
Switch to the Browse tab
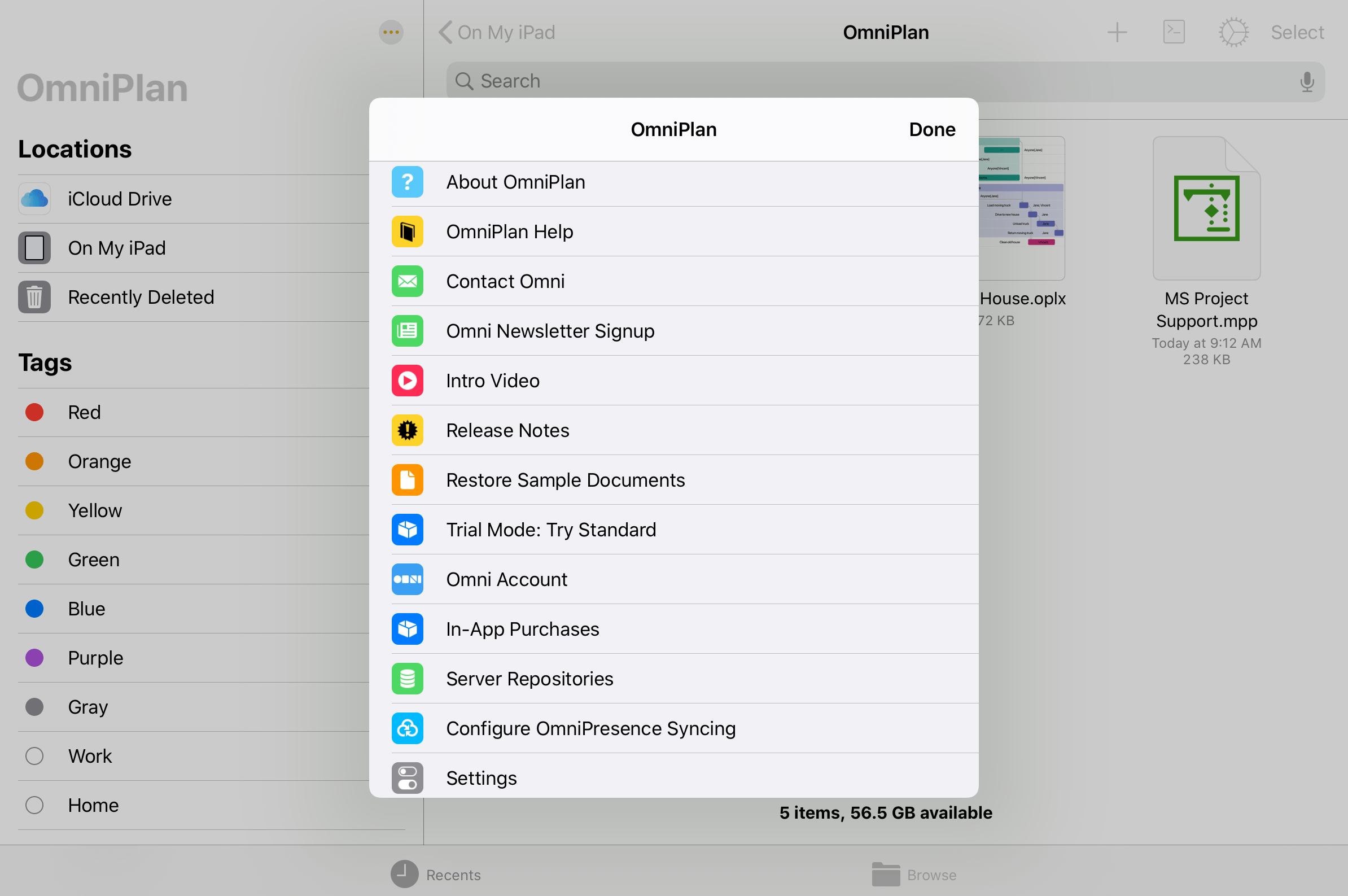tap(914, 875)
